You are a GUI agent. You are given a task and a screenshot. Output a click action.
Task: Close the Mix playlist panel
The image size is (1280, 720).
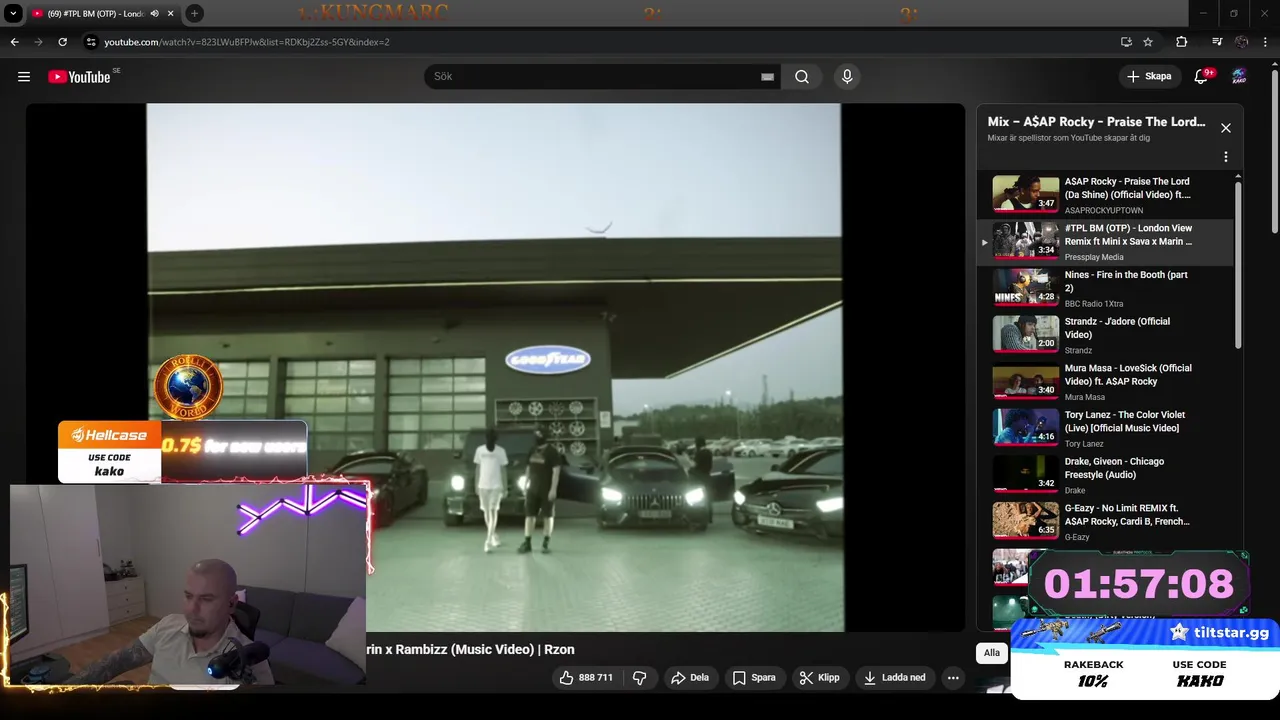pos(1226,128)
